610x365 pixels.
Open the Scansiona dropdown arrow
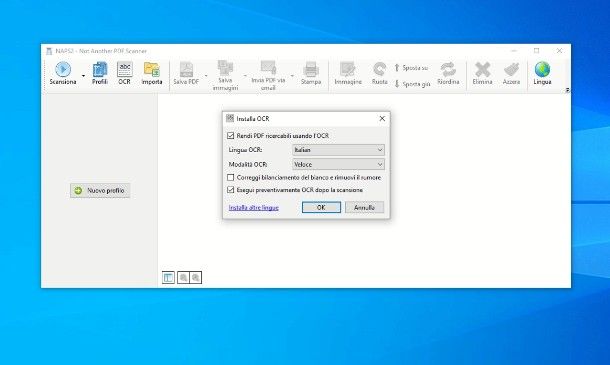tap(83, 75)
